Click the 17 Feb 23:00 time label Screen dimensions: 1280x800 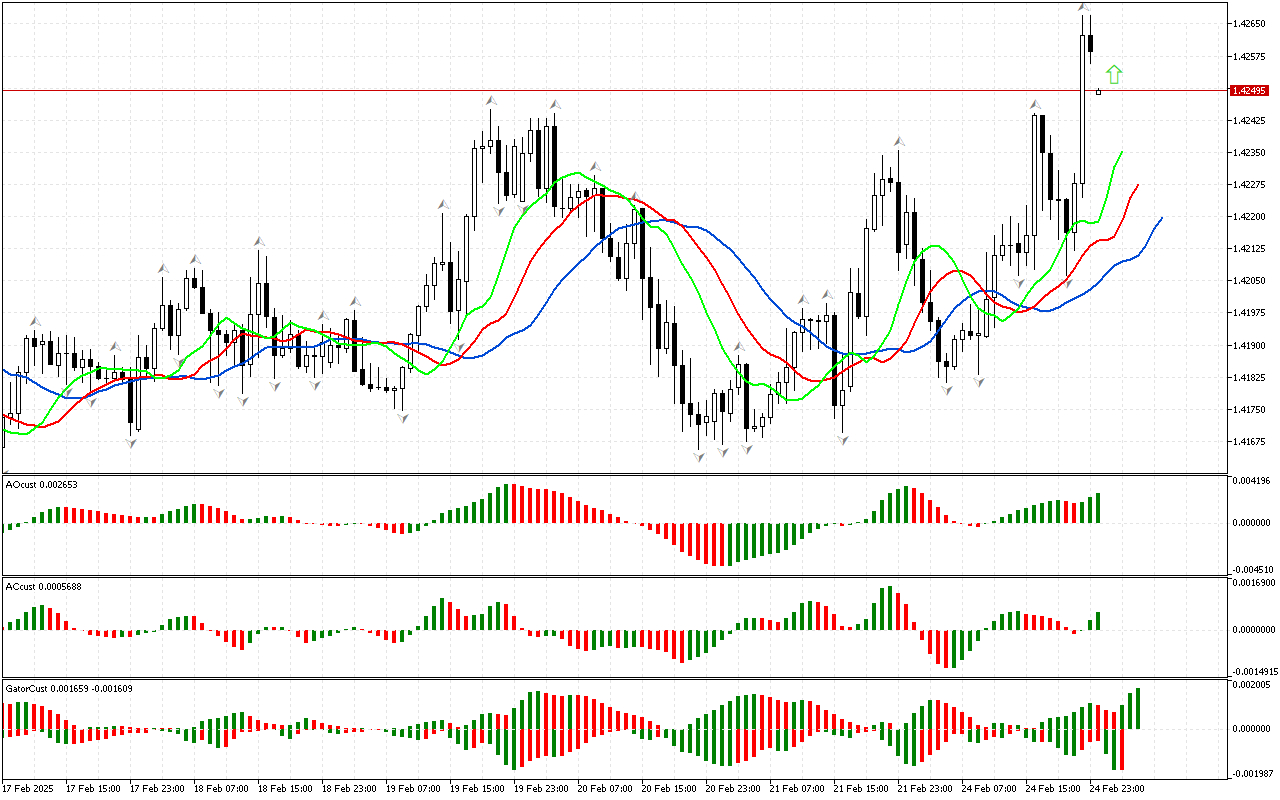pyautogui.click(x=157, y=789)
